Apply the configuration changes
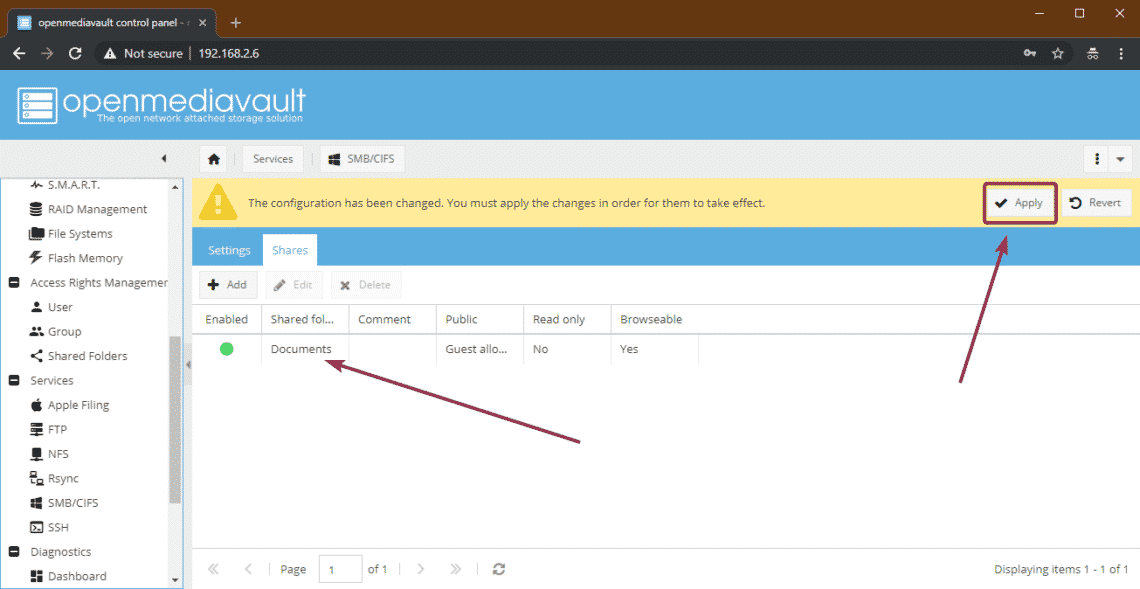Screen dimensions: 1140x589 point(1019,203)
